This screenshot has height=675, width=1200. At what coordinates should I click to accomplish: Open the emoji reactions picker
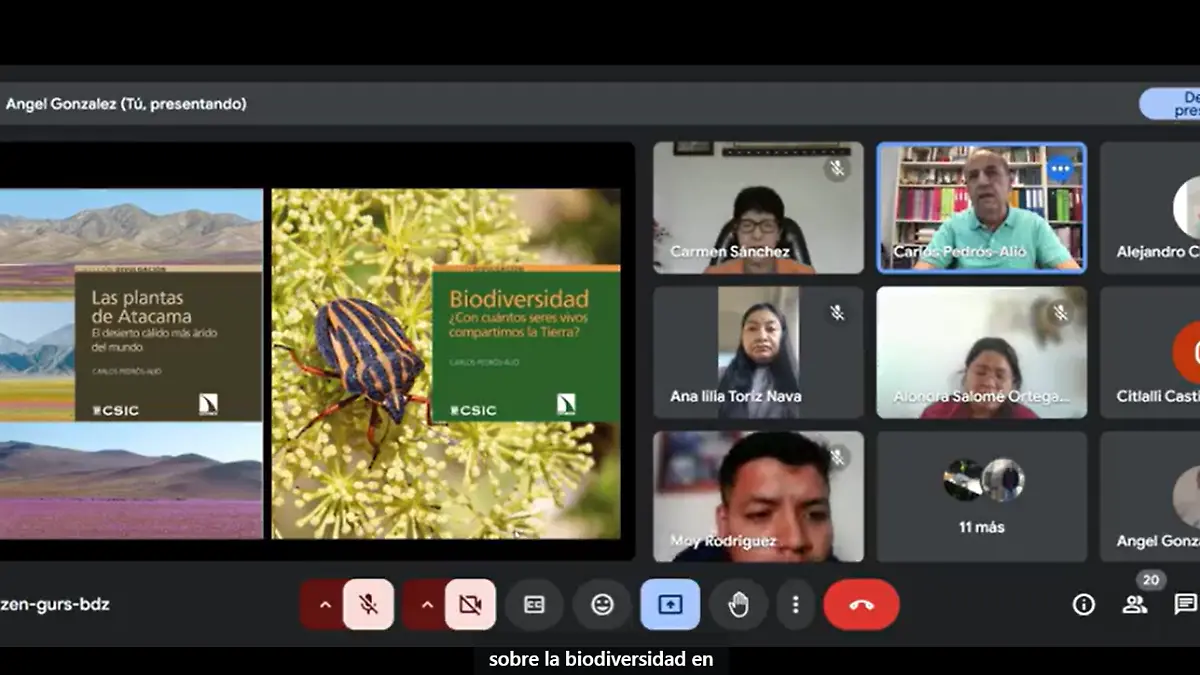pos(602,605)
